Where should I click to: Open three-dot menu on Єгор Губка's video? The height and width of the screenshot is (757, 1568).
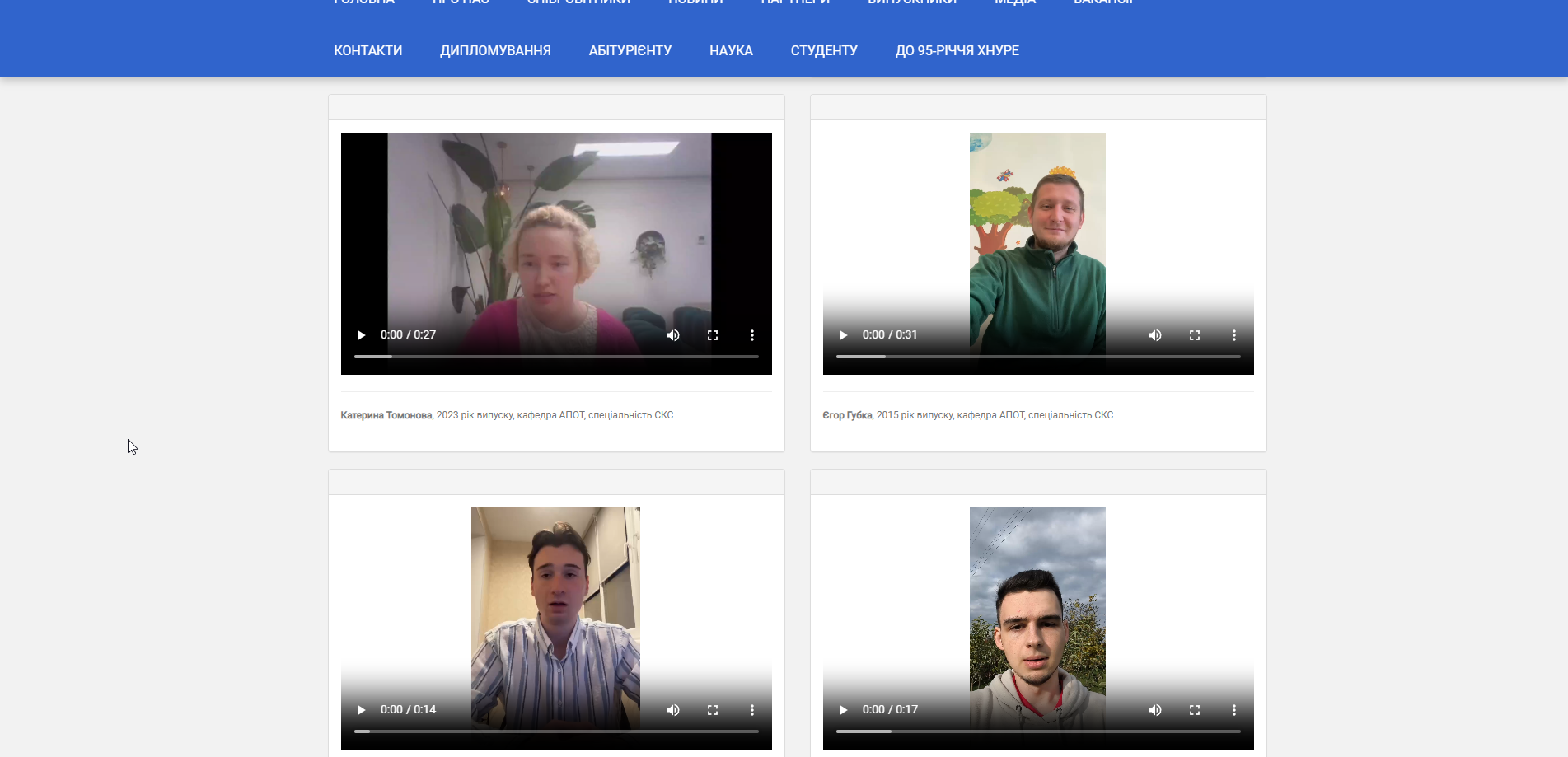pos(1233,335)
